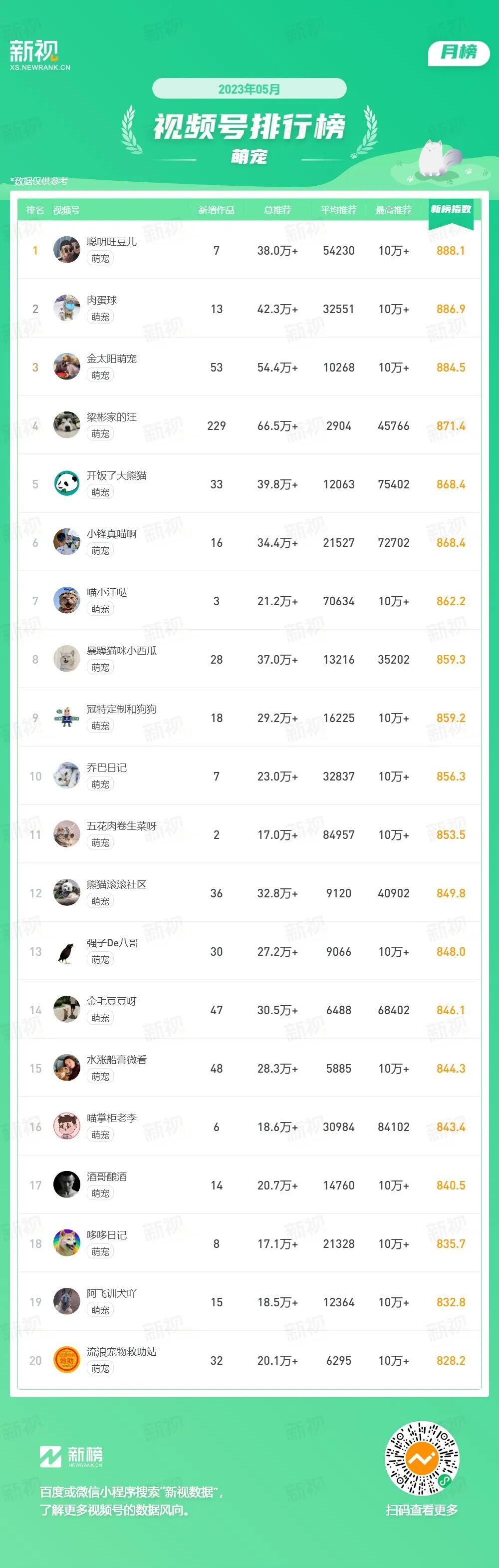This screenshot has height=1568, width=499.
Task: Click the 酒哥酿酒 black-and-white avatar
Action: [x=66, y=1184]
